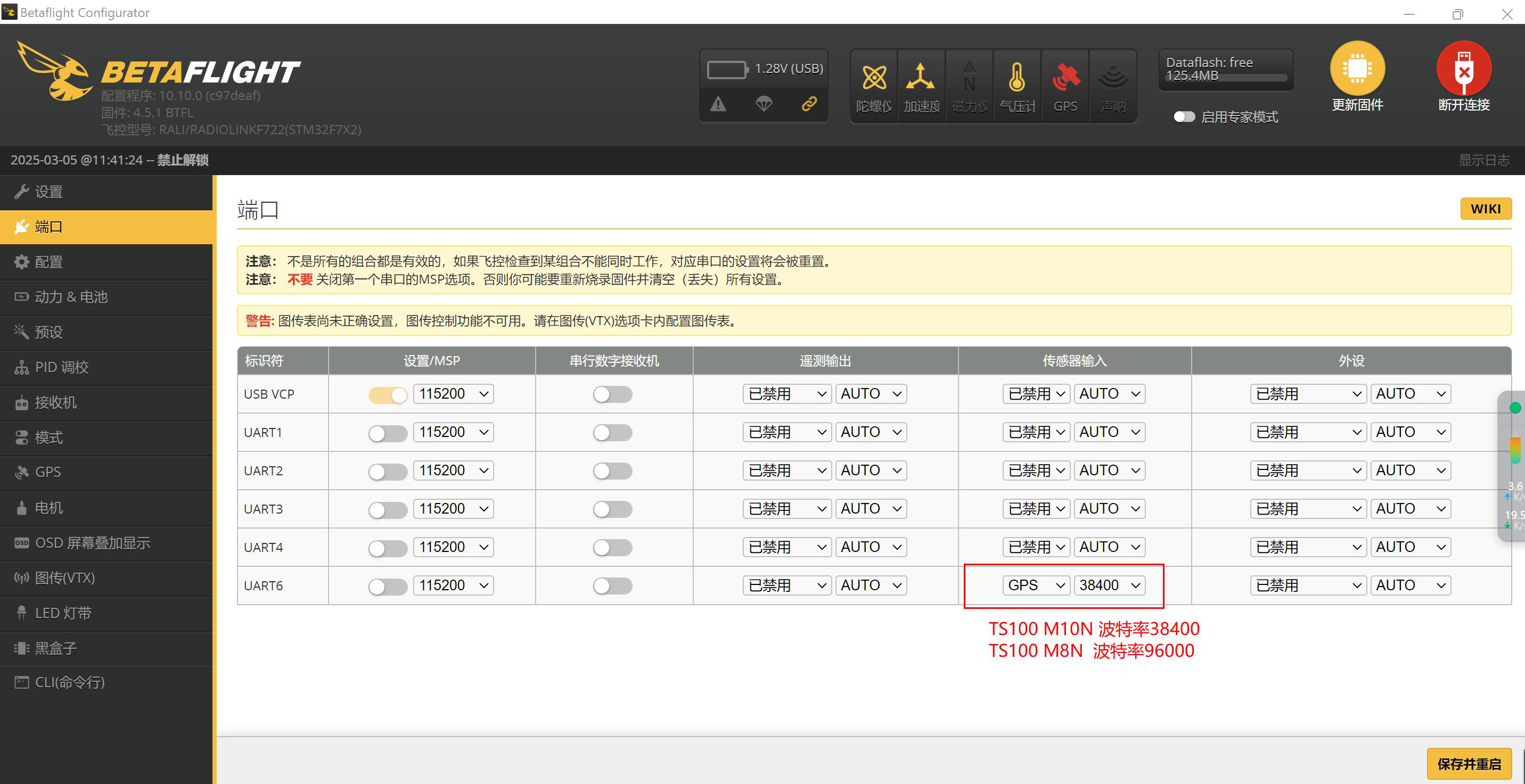Open UART6 sensor baud rate 38400 dropdown
The image size is (1525, 784).
(x=1109, y=585)
